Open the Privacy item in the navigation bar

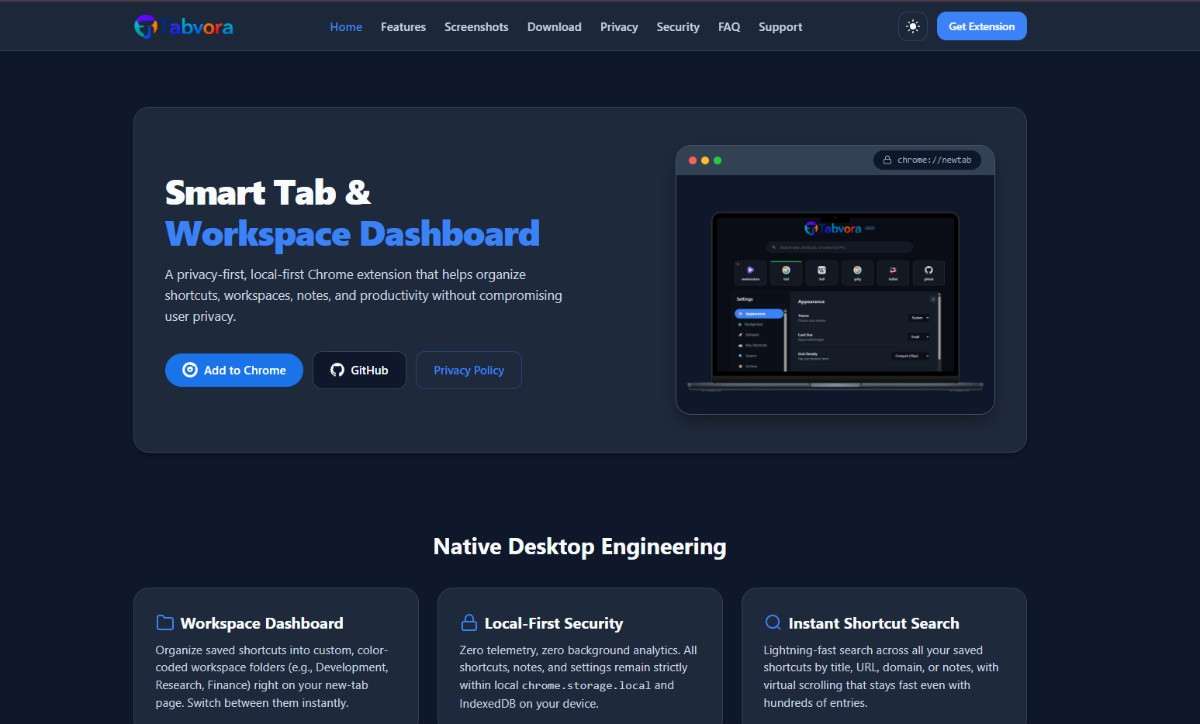point(619,27)
